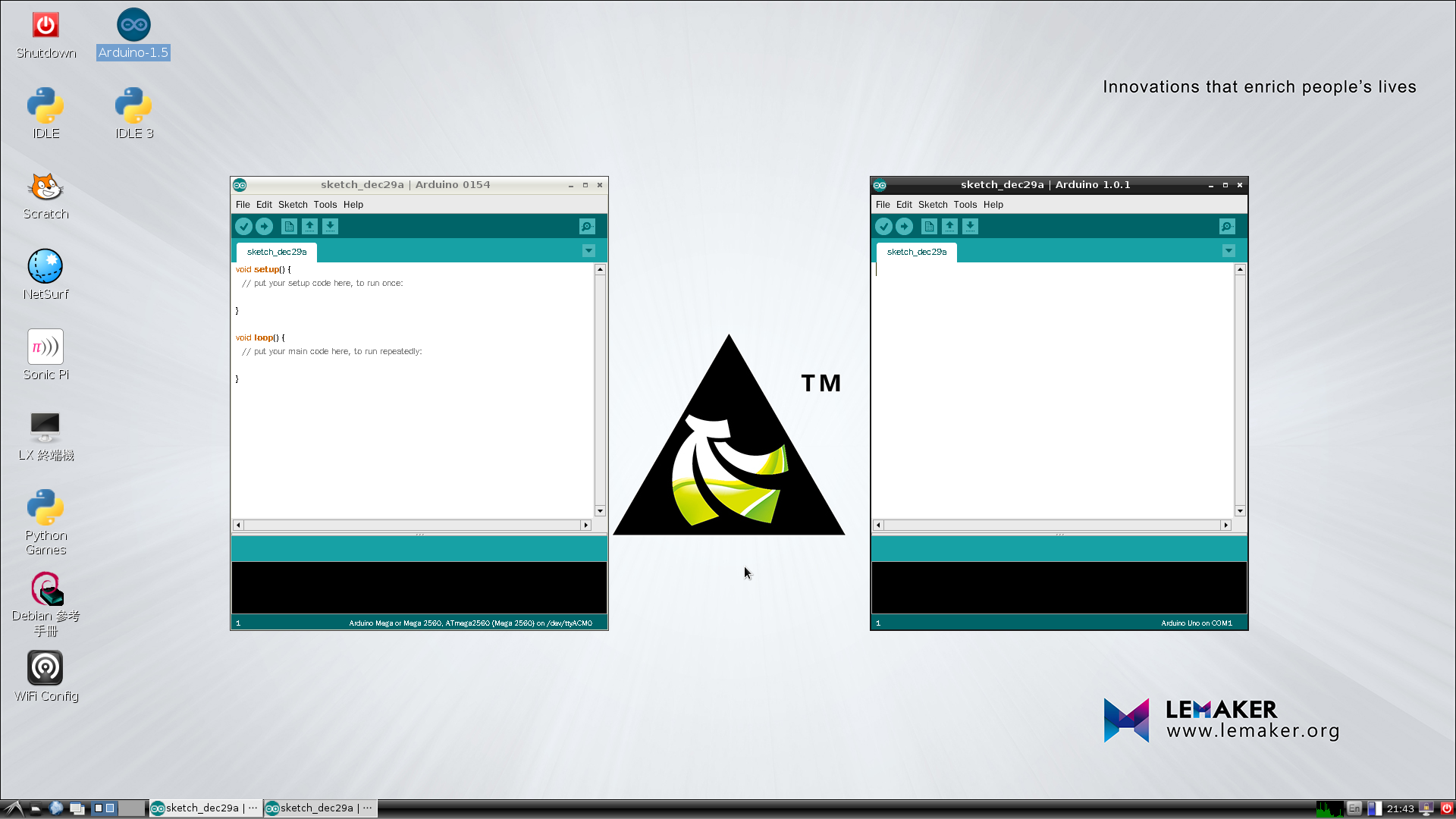This screenshot has height=819, width=1456.
Task: Select the Scratch desktop icon
Action: point(45,196)
